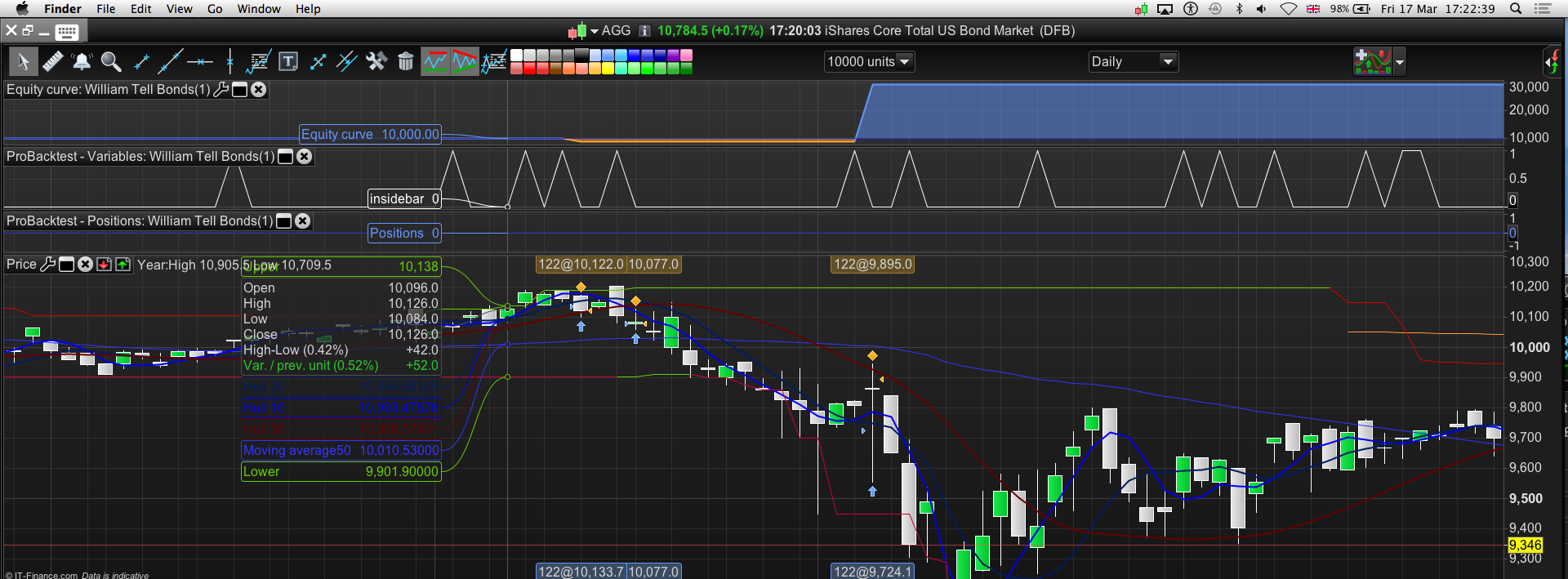
Task: Open settings wrench for Equity curve panel
Action: coord(221,90)
